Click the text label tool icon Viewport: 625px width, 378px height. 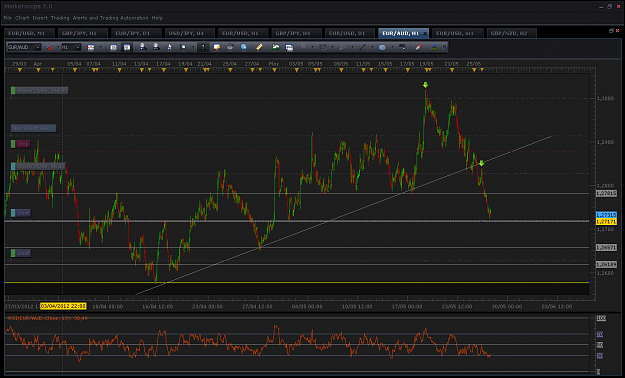(x=402, y=47)
